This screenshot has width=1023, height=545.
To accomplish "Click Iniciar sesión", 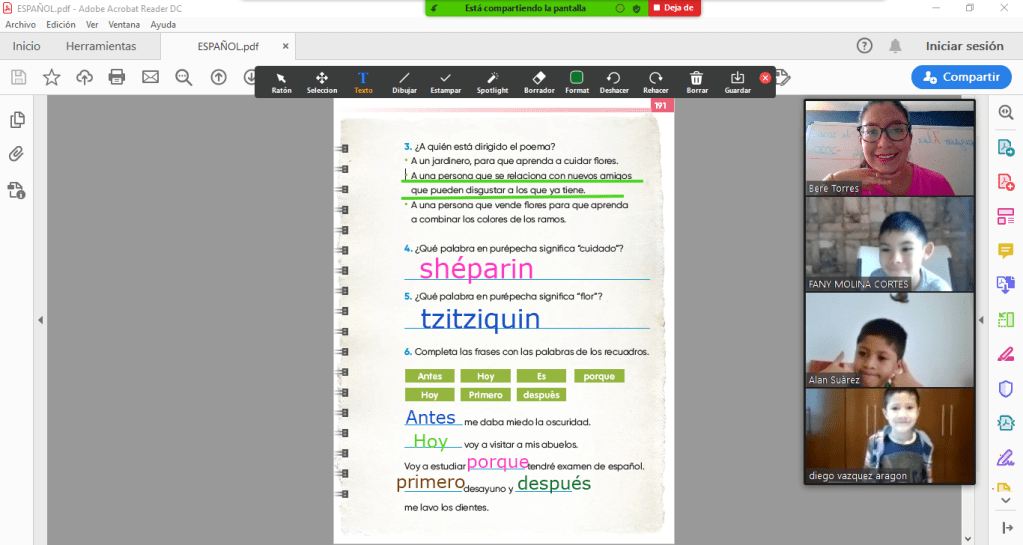I will [964, 46].
